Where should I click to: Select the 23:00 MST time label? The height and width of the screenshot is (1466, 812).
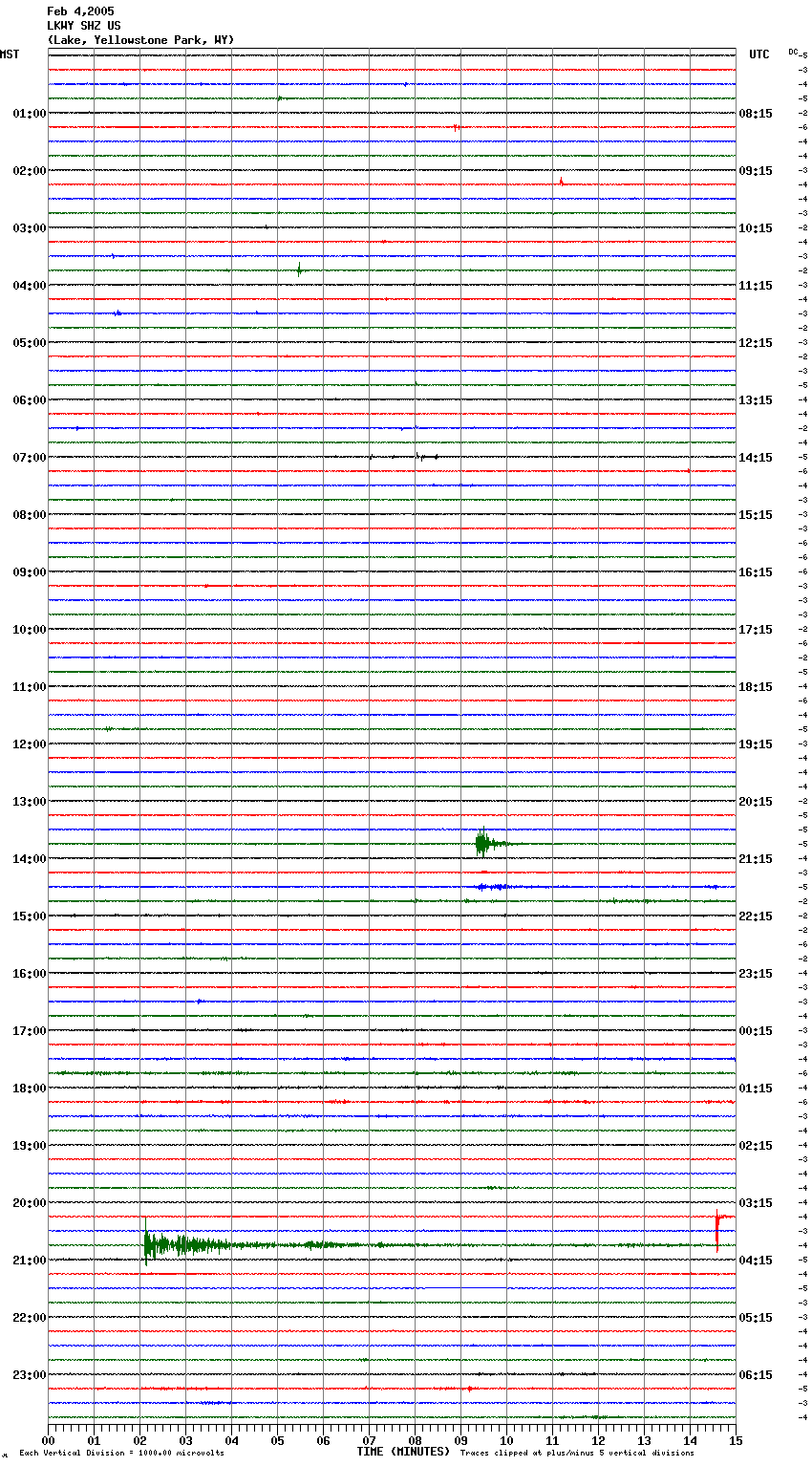(x=29, y=1375)
